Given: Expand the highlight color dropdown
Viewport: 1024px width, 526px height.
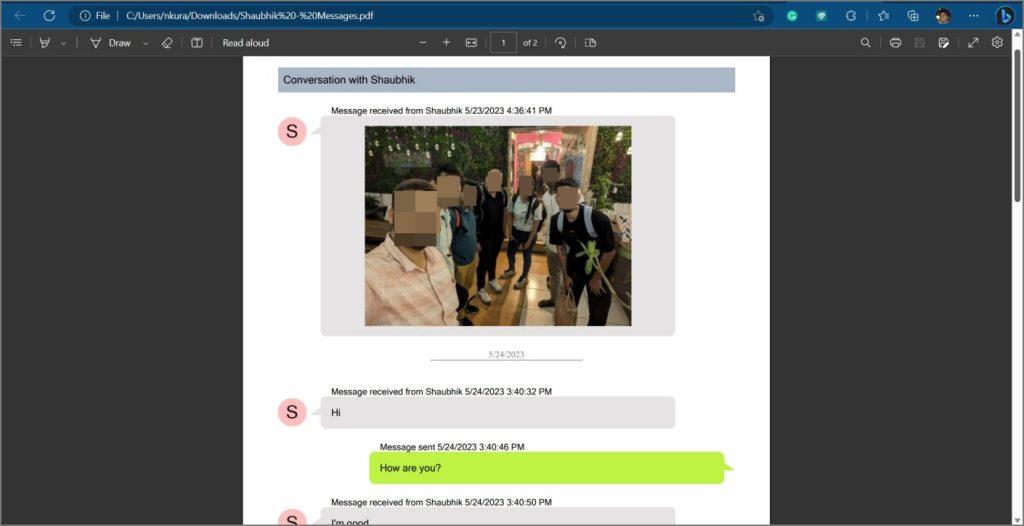Looking at the screenshot, I should [x=63, y=43].
